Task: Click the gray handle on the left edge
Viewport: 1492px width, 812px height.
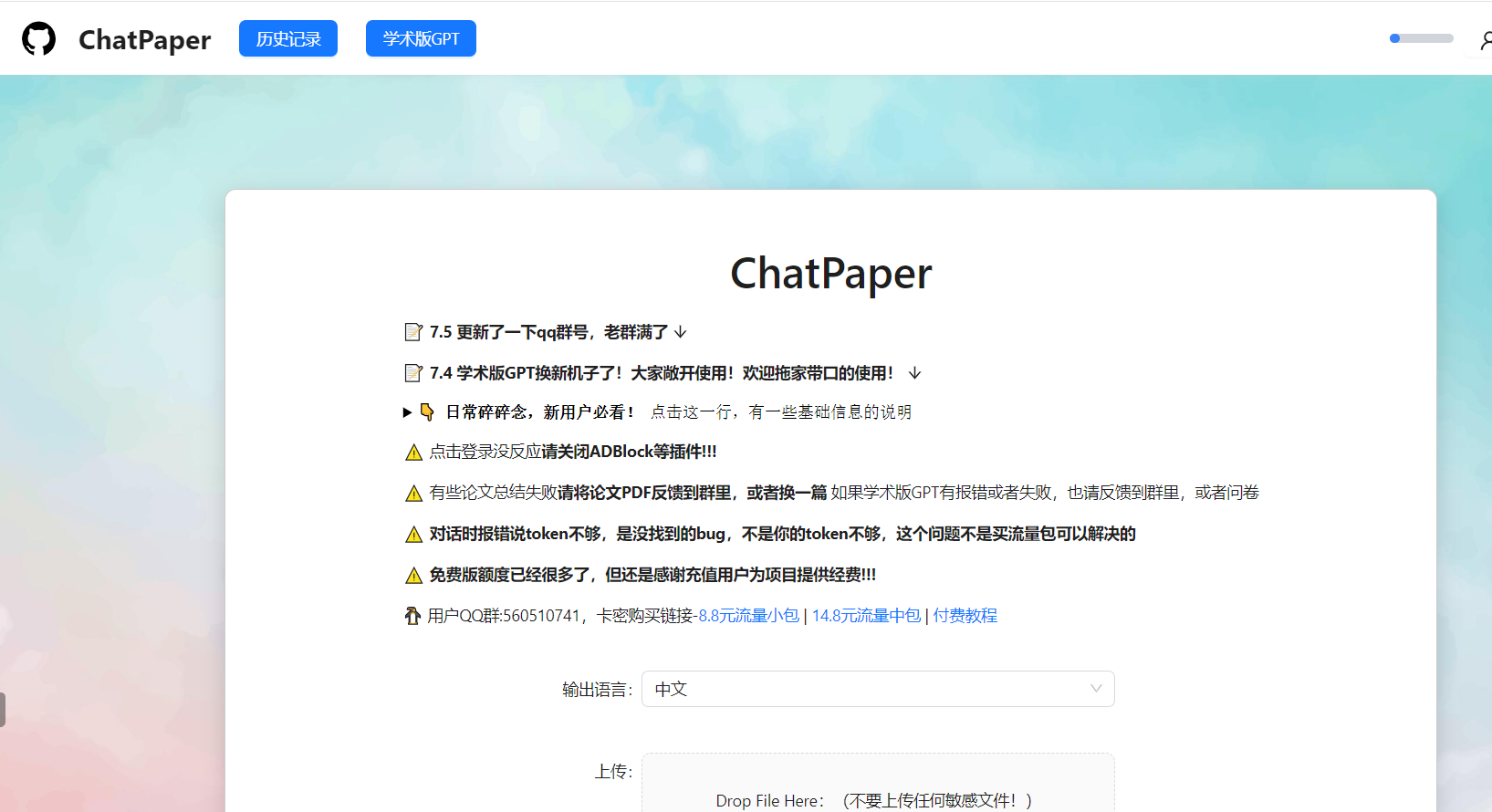Action: point(3,709)
